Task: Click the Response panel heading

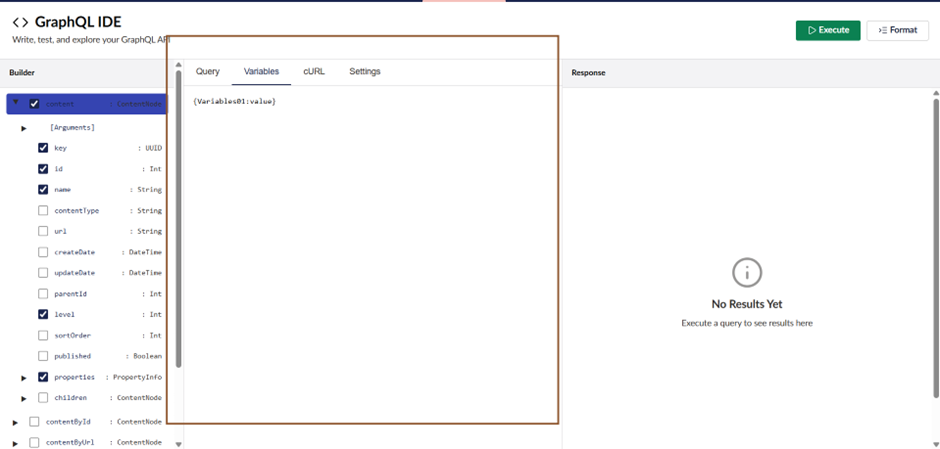Action: 588,73
